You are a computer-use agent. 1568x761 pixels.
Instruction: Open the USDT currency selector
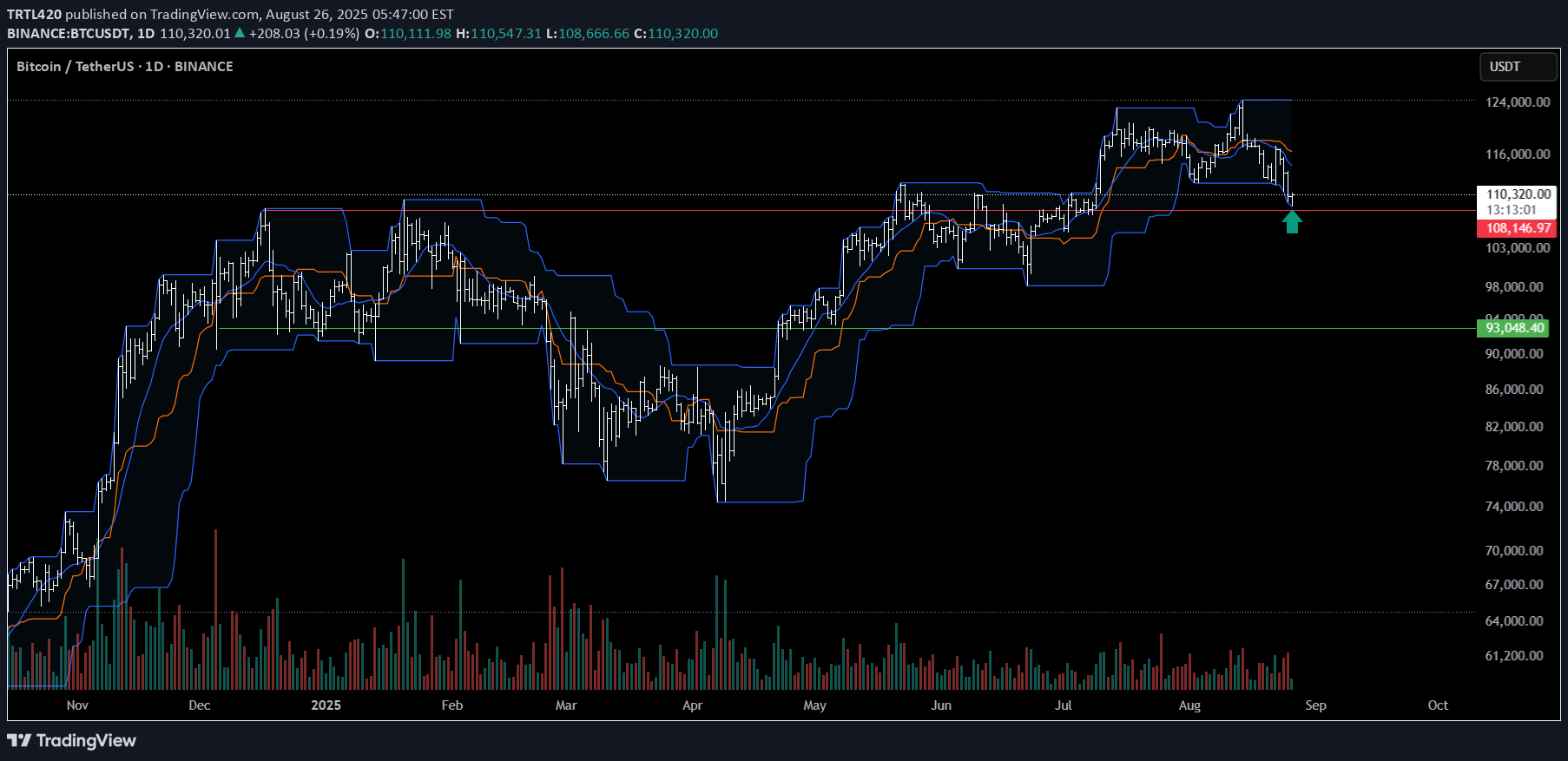click(x=1518, y=67)
